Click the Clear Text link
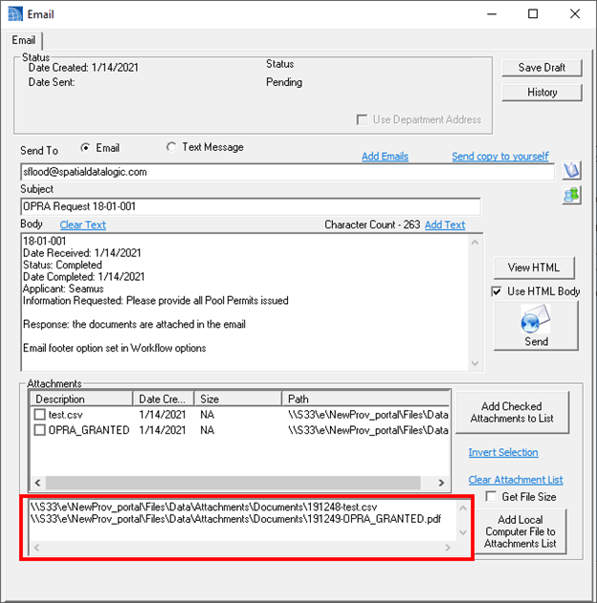 pos(83,225)
